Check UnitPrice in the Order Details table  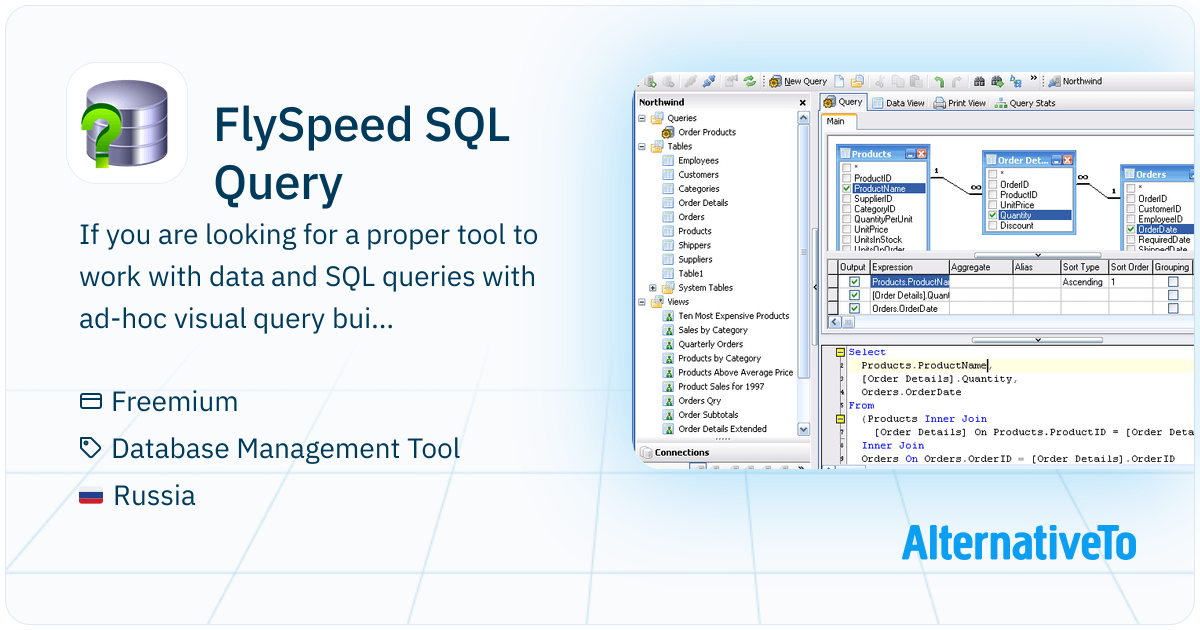point(993,205)
